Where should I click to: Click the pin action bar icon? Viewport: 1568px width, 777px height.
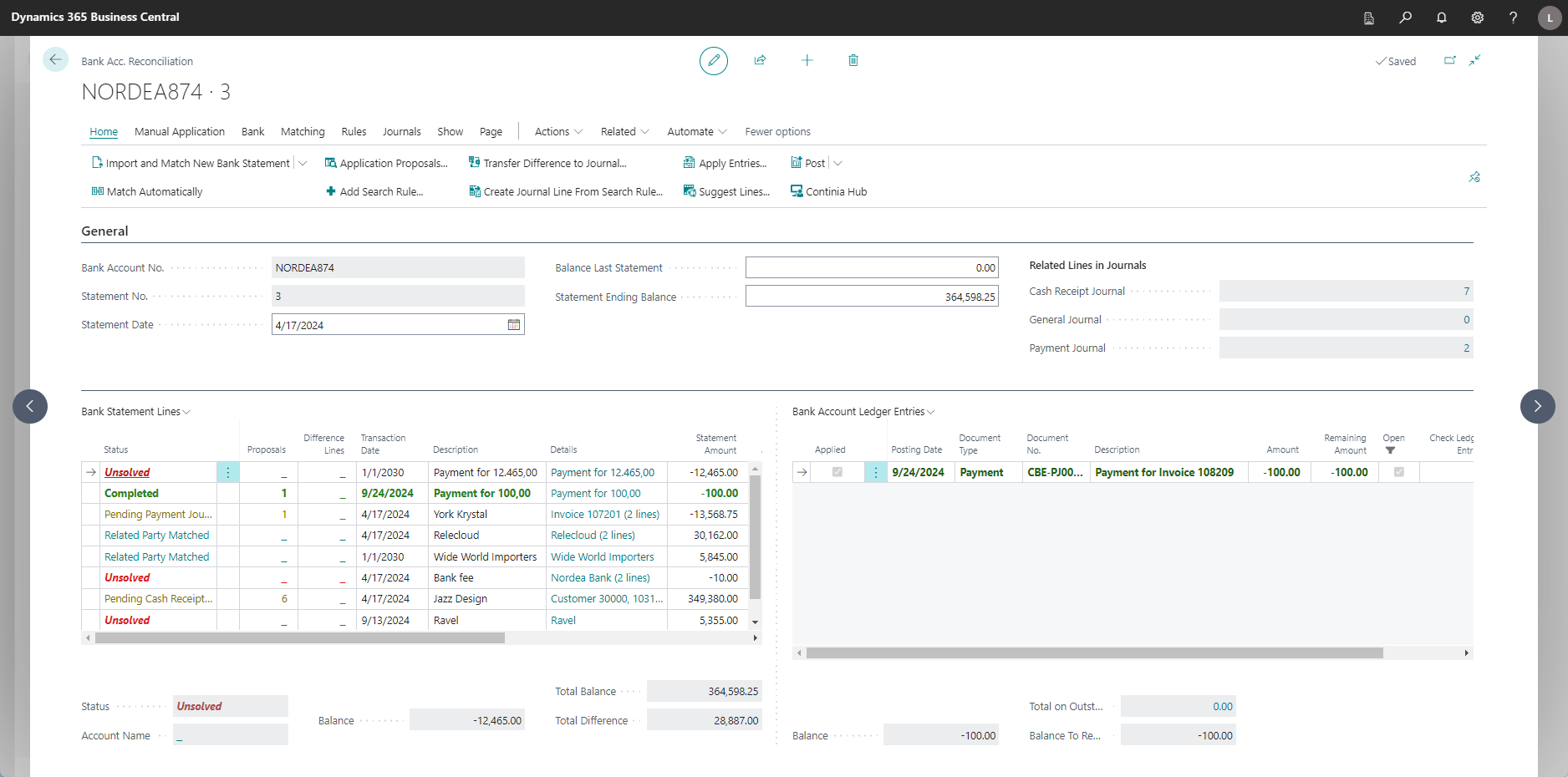[1474, 177]
